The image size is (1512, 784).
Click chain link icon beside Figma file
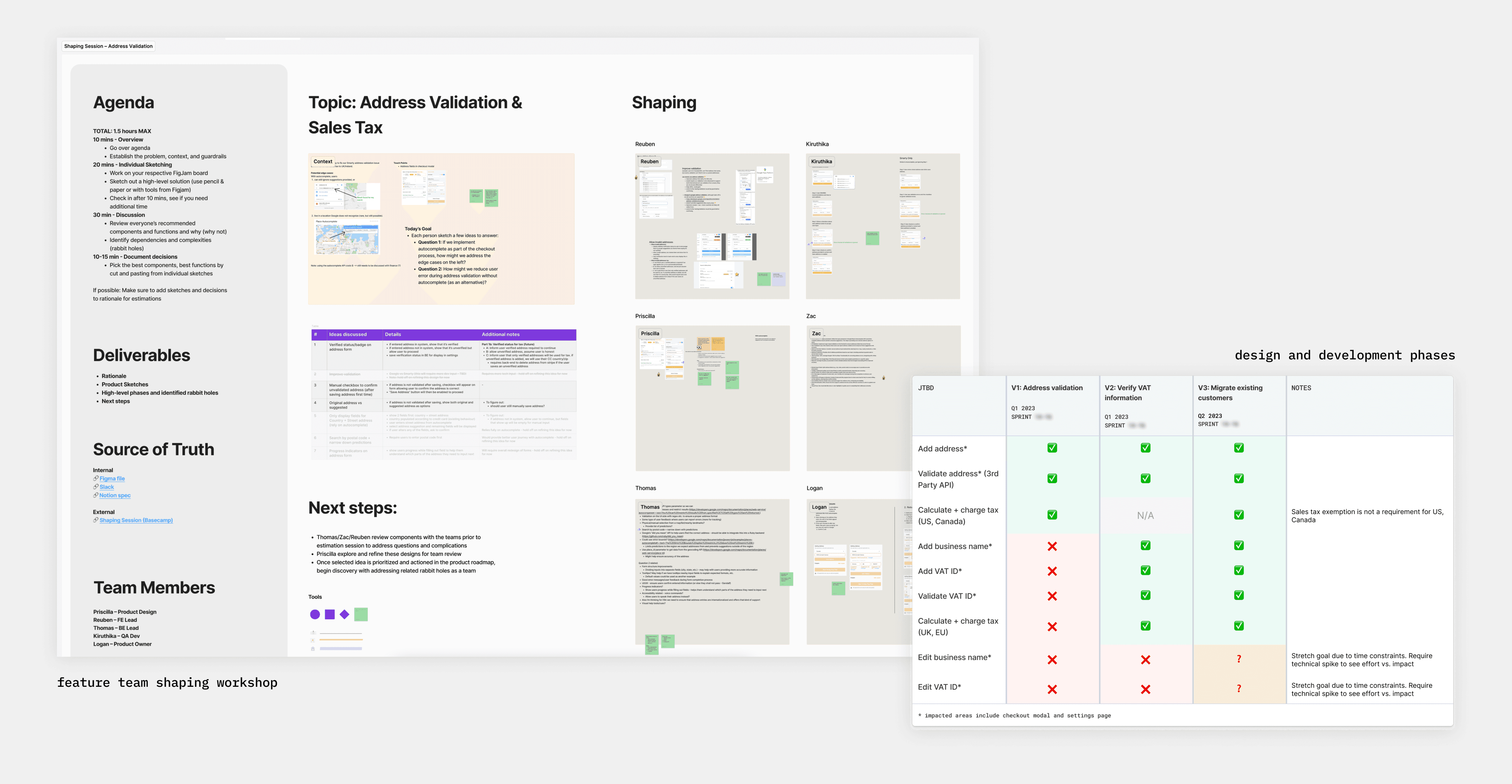[x=96, y=479]
